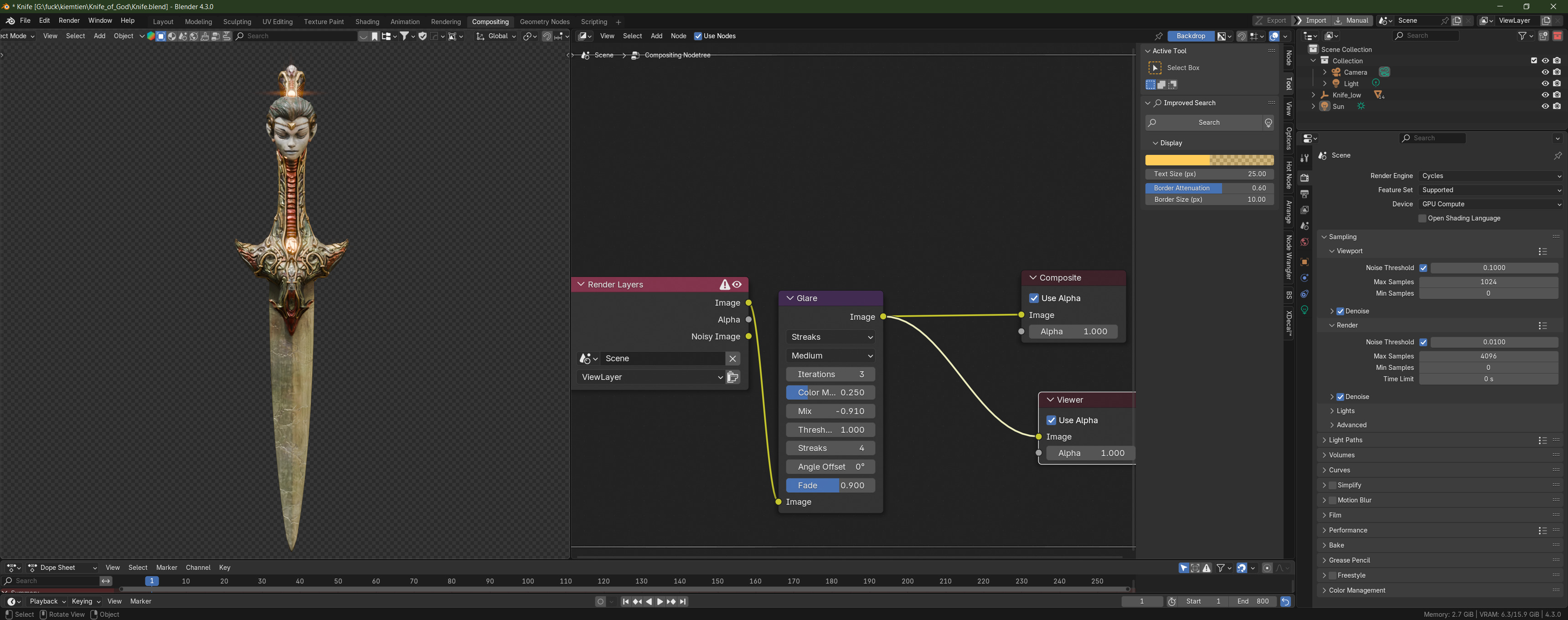This screenshot has height=620, width=1568.
Task: Uncheck Use Alpha on Composite node
Action: pos(1034,298)
